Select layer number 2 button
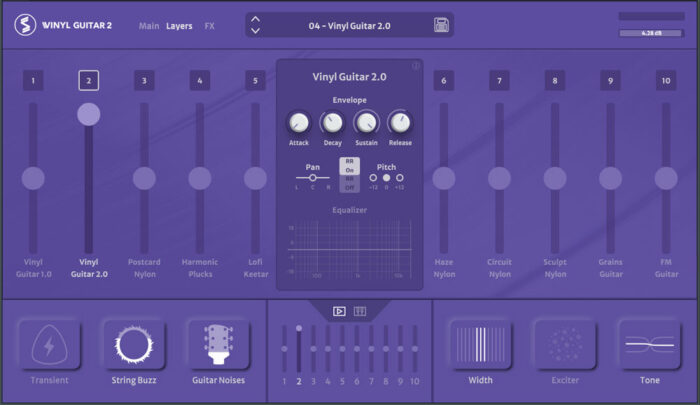 pos(88,80)
